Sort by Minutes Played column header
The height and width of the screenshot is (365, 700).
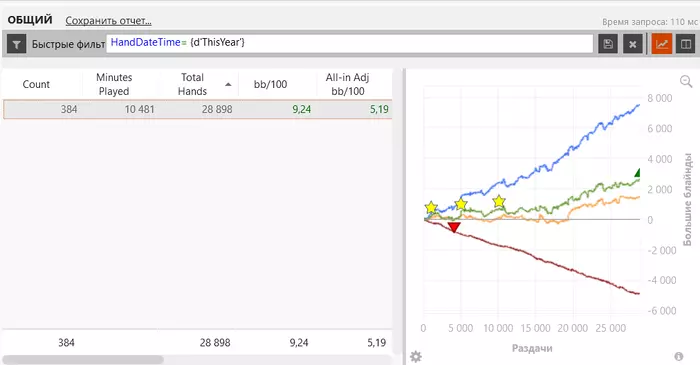pyautogui.click(x=114, y=84)
